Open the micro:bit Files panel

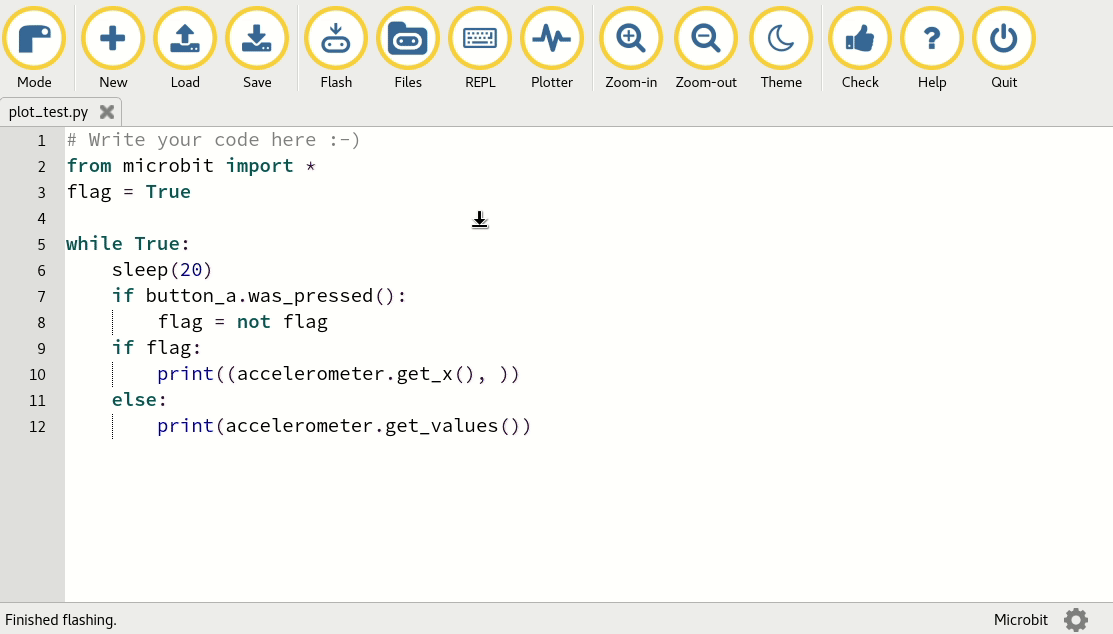pos(408,40)
